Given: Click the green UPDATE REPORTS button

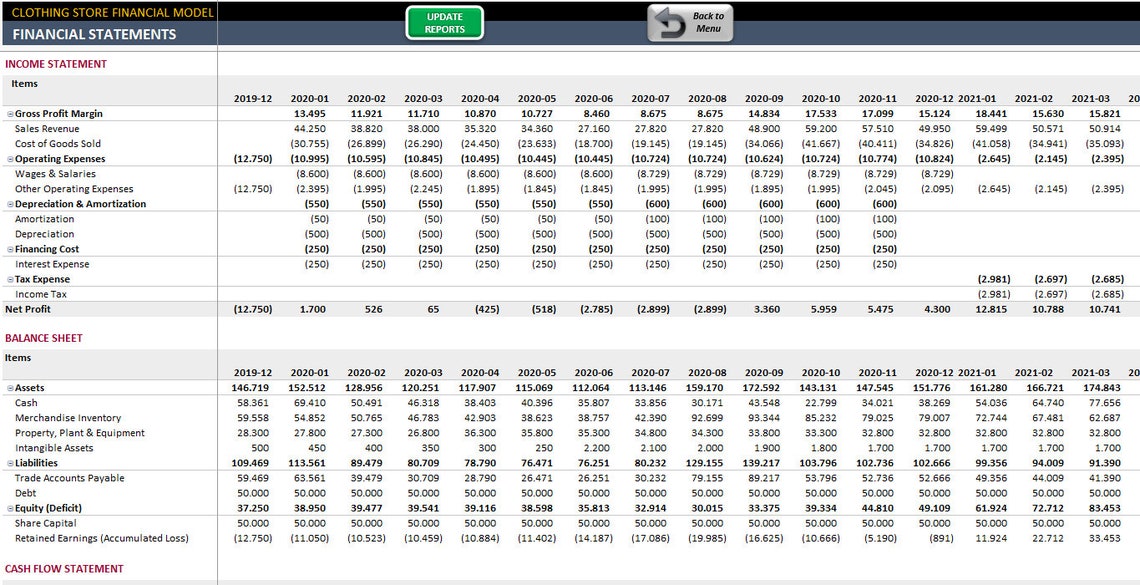Looking at the screenshot, I should [444, 20].
